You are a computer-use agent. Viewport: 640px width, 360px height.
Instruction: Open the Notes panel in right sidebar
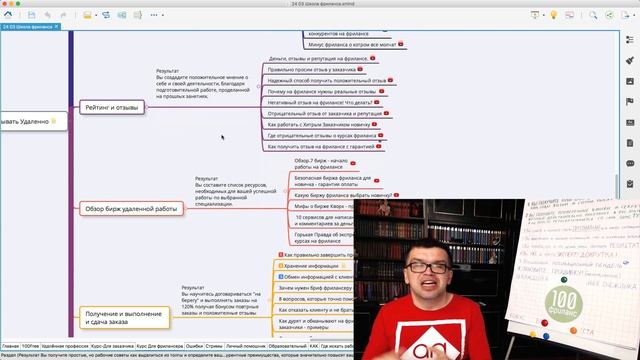(x=630, y=143)
